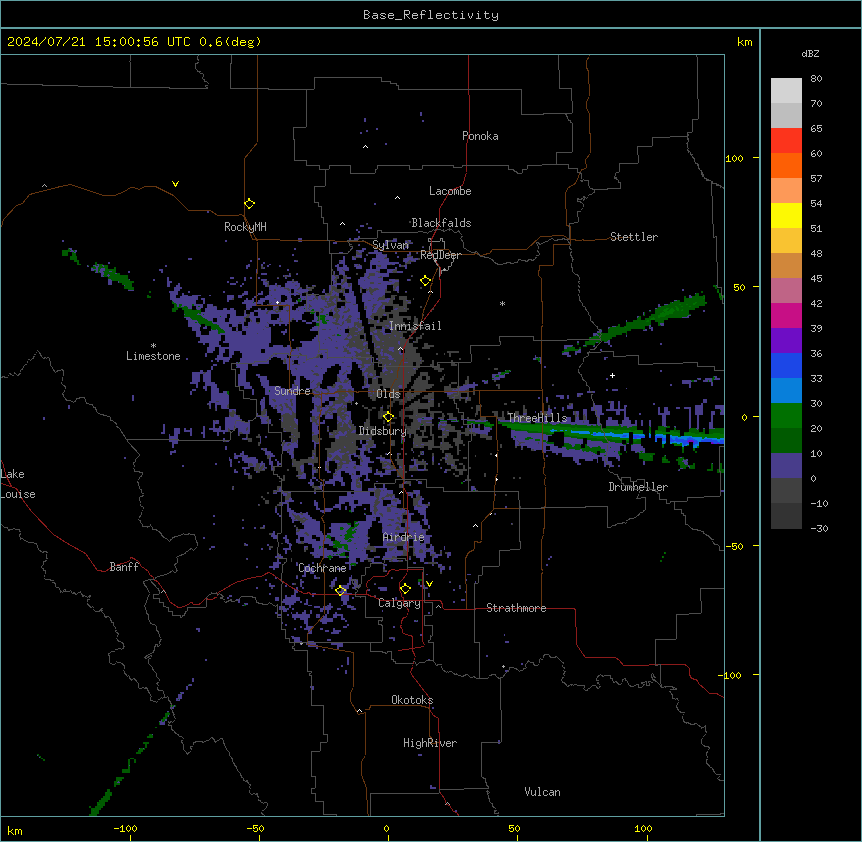The height and width of the screenshot is (842, 862).
Task: Click the Limestone label
Action: (x=153, y=356)
